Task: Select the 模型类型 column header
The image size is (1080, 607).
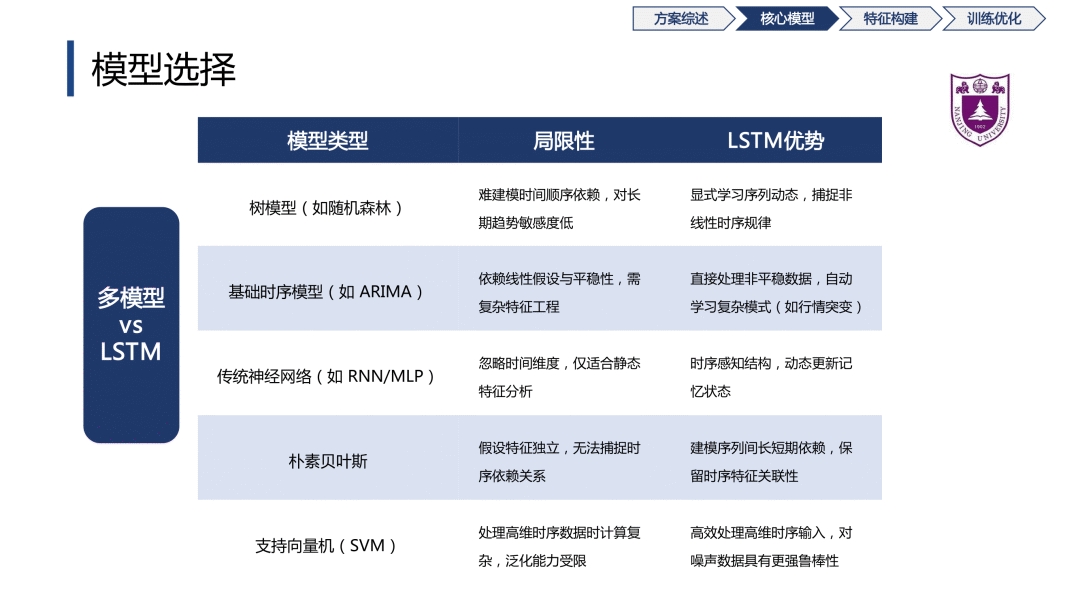Action: coord(328,141)
